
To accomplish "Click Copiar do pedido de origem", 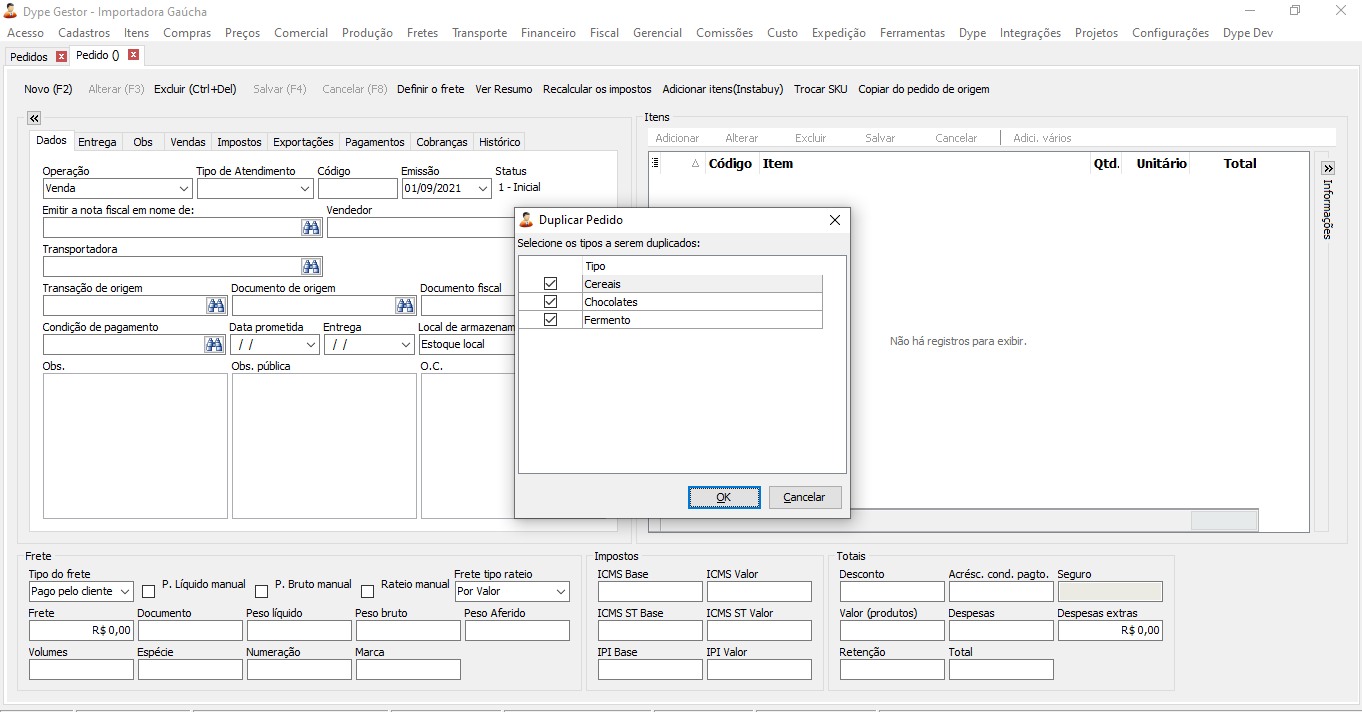I will tap(924, 89).
